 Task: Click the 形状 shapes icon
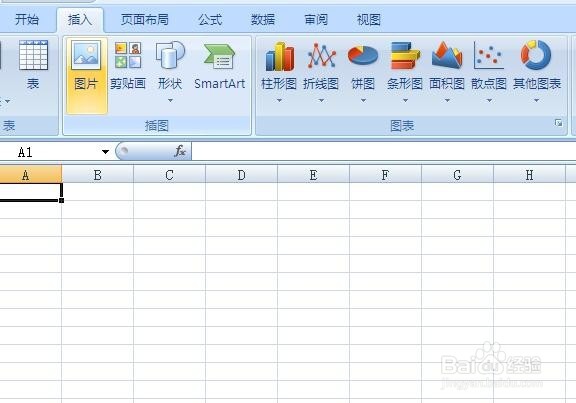[x=170, y=56]
